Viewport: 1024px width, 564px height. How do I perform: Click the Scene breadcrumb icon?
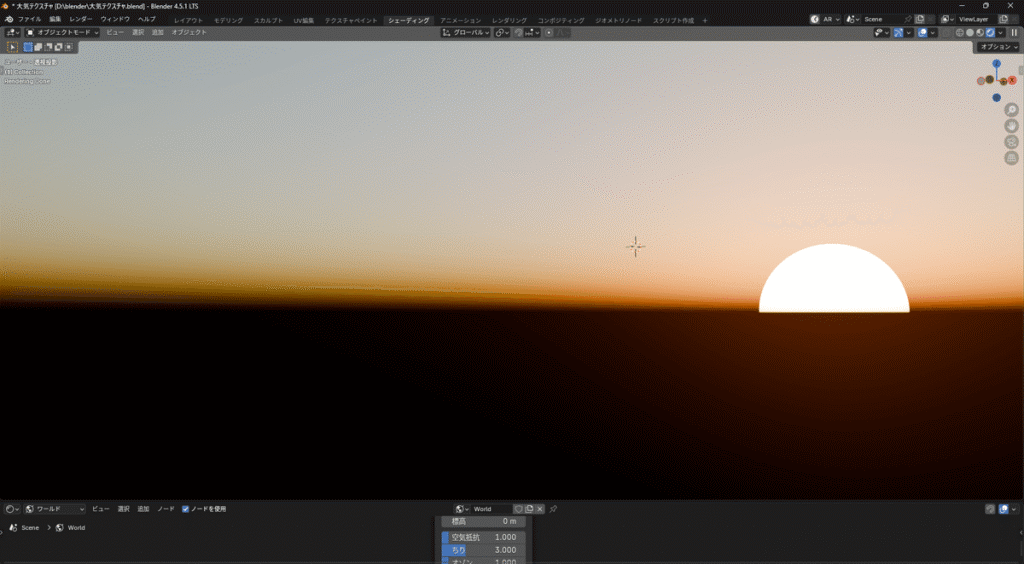[14, 527]
